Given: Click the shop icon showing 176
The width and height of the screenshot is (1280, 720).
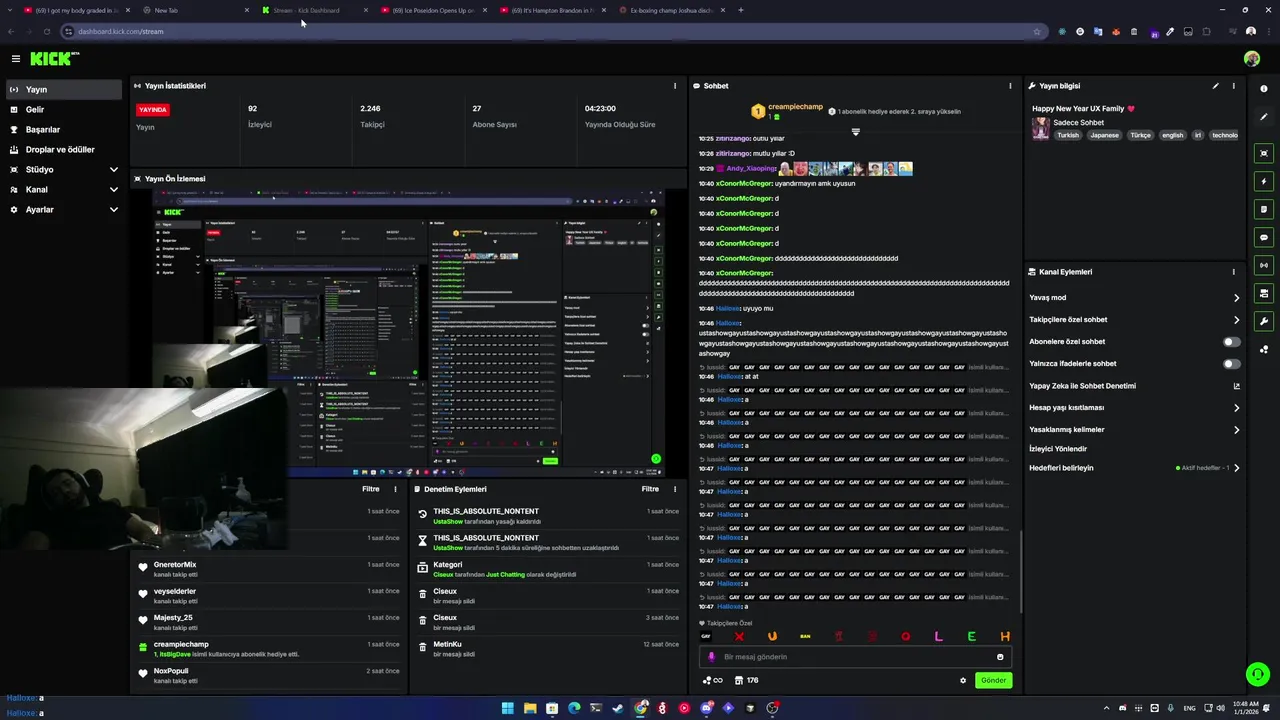Looking at the screenshot, I should (x=746, y=680).
